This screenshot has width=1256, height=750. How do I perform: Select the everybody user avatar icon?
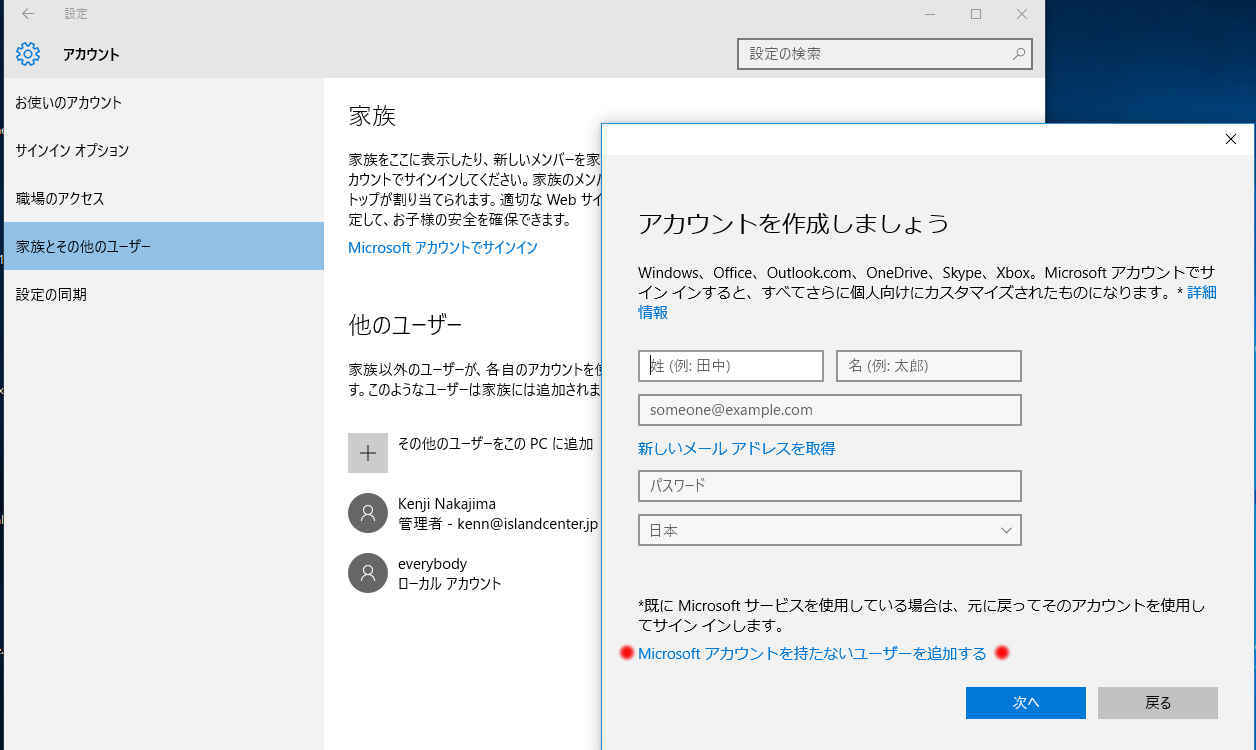click(368, 573)
